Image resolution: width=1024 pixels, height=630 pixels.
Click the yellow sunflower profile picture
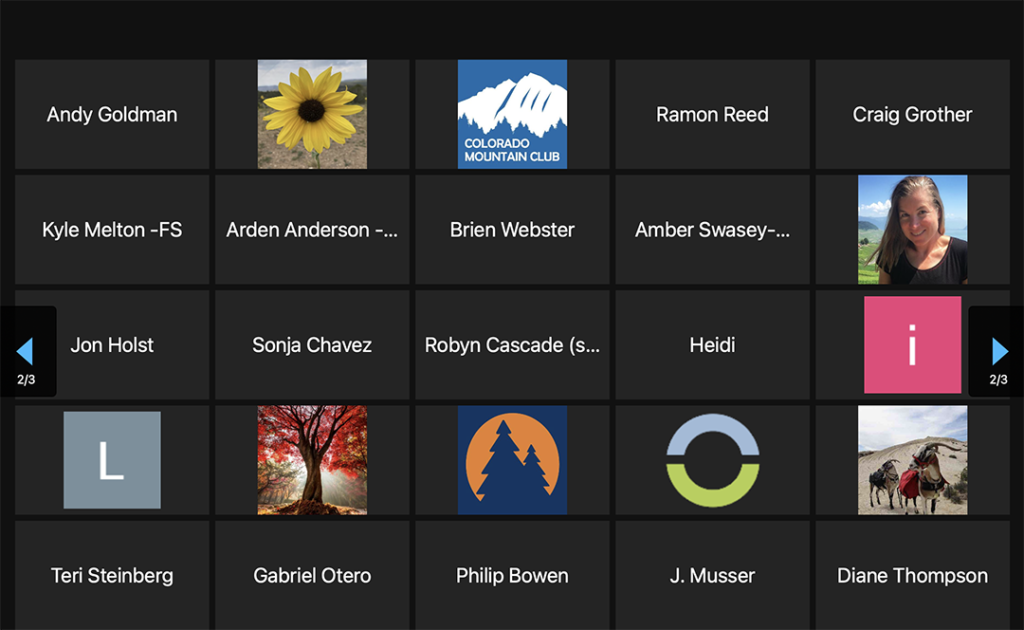pyautogui.click(x=312, y=114)
